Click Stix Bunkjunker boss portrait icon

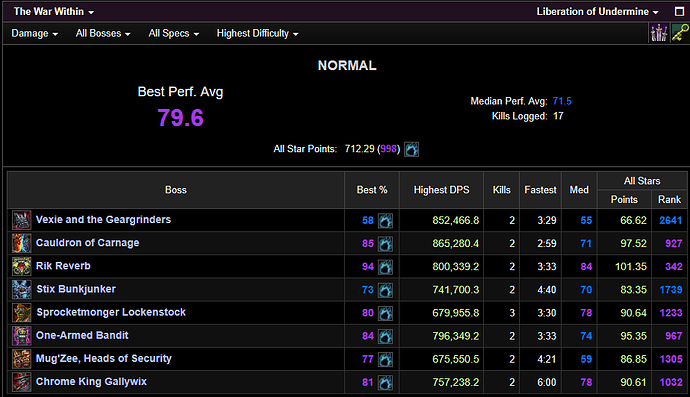22,290
